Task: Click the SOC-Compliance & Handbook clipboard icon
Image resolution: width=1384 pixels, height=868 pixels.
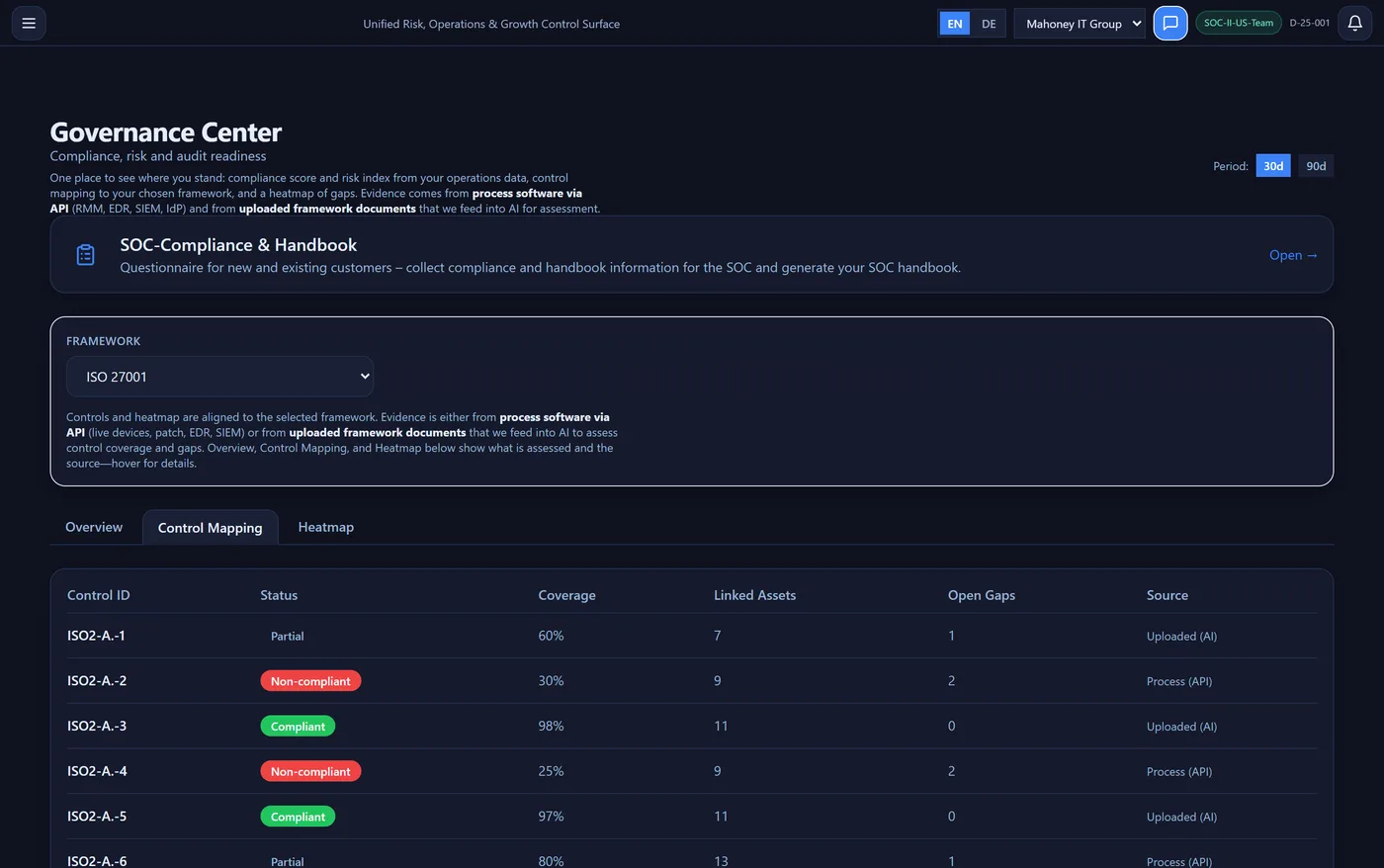Action: 85,254
